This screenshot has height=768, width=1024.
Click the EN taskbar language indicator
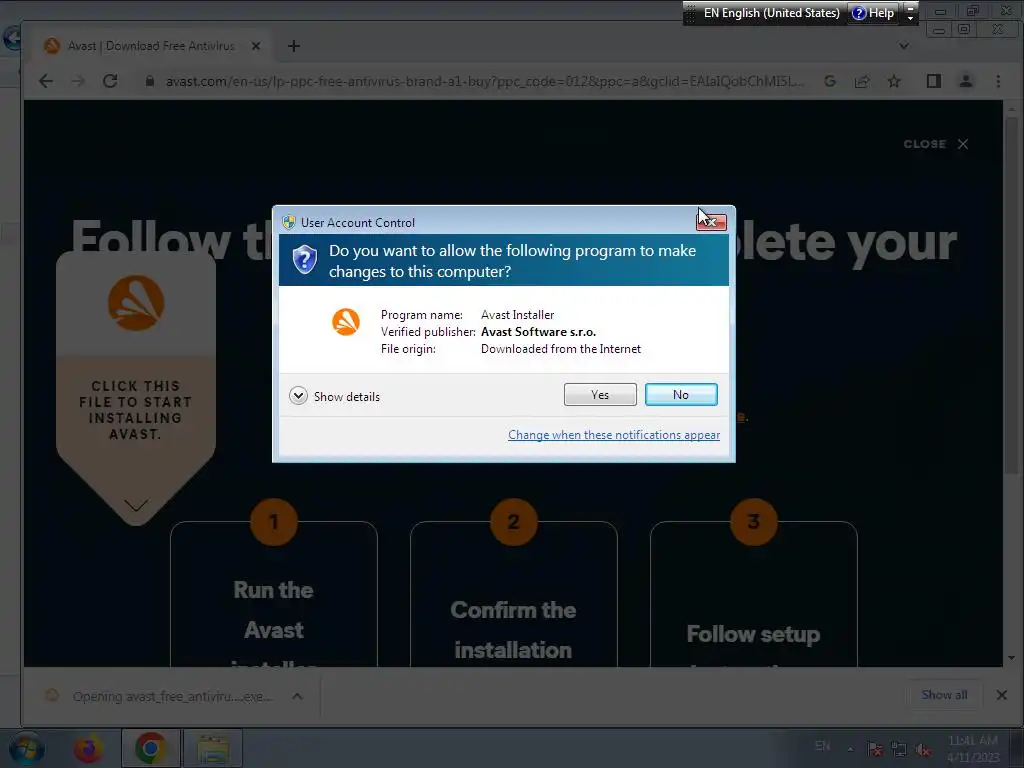823,745
